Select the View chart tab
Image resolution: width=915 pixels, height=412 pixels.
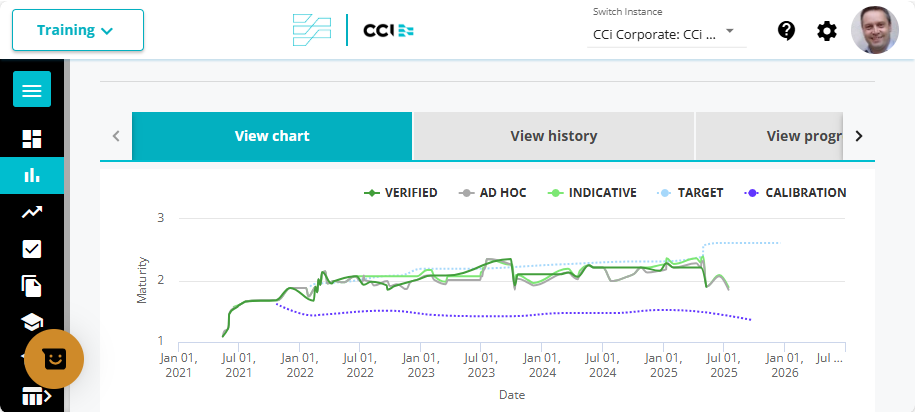pos(272,136)
